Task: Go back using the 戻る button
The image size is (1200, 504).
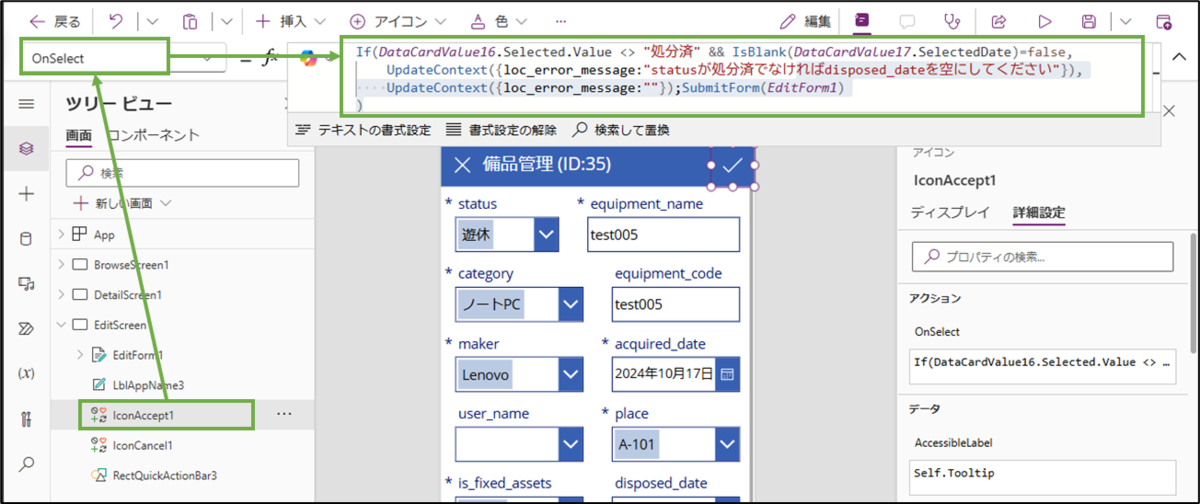Action: click(56, 20)
